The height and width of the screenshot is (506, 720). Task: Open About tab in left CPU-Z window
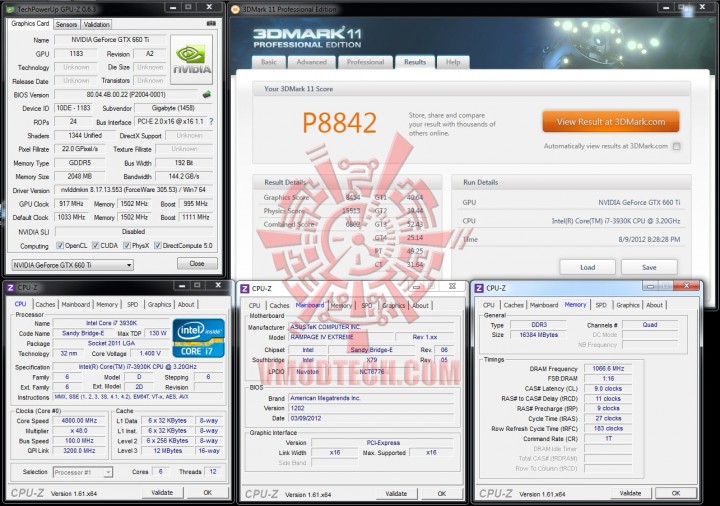pos(186,304)
